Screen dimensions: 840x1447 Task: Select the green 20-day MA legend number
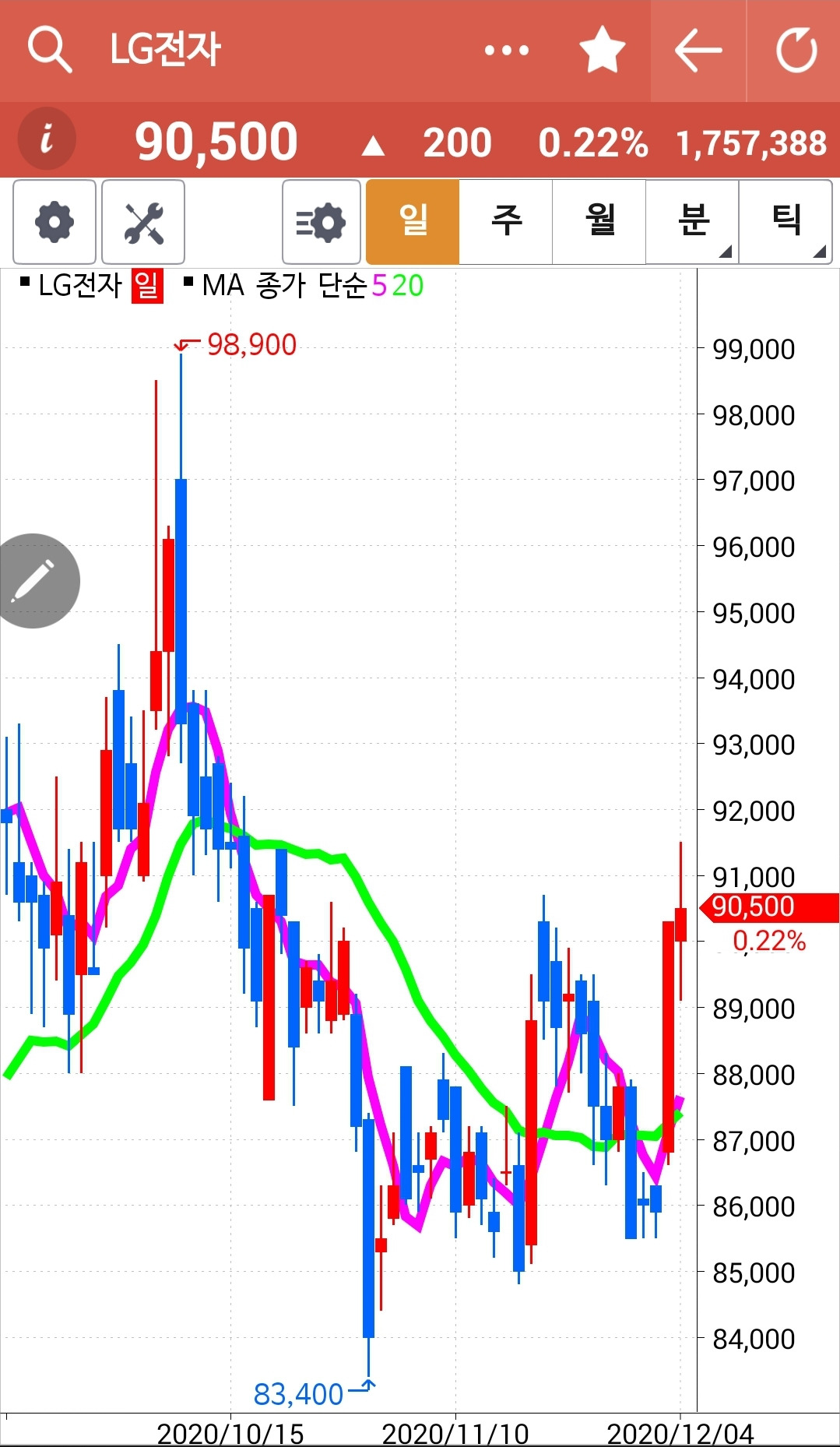click(407, 286)
